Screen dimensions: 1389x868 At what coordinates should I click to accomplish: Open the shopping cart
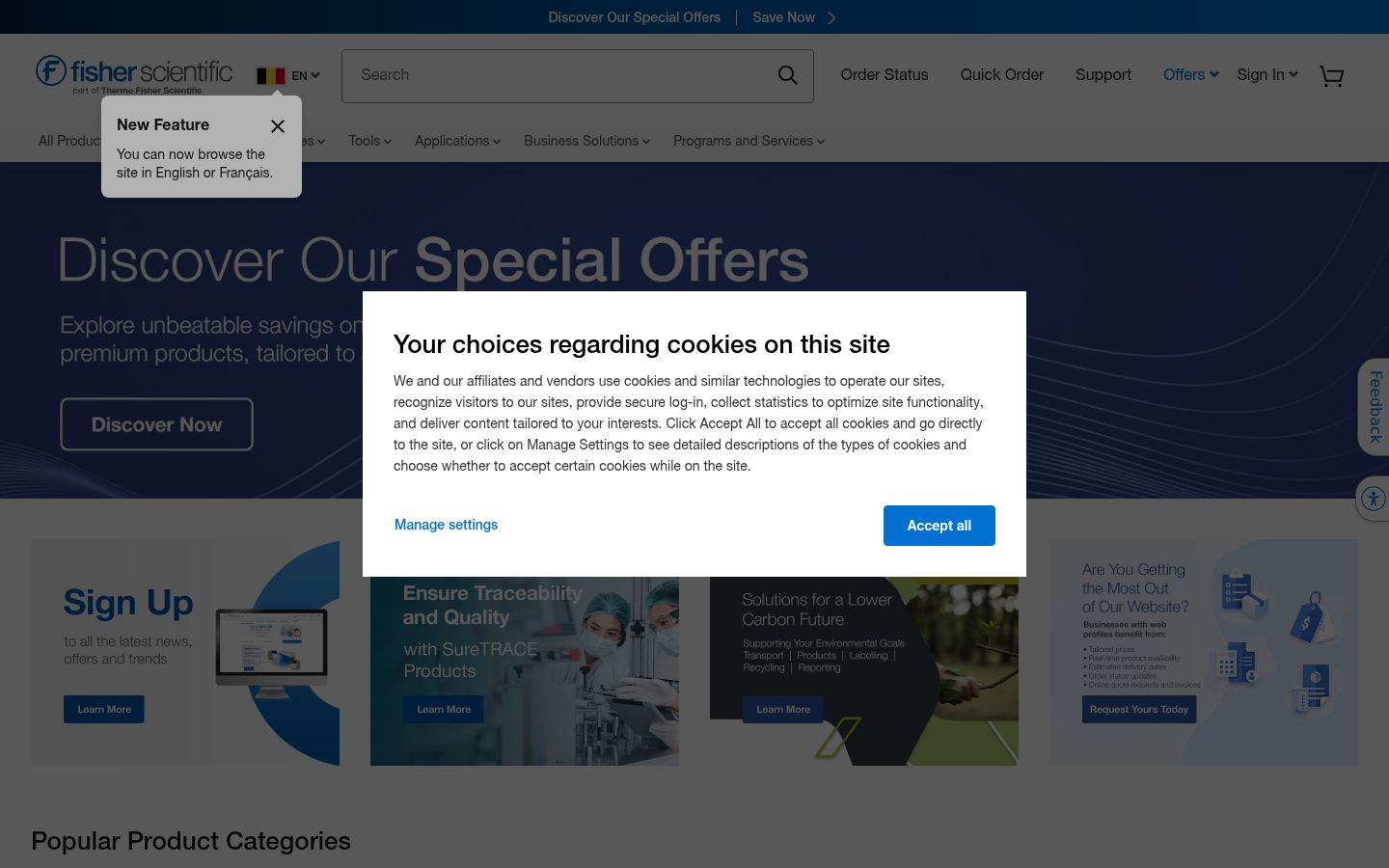coord(1331,76)
